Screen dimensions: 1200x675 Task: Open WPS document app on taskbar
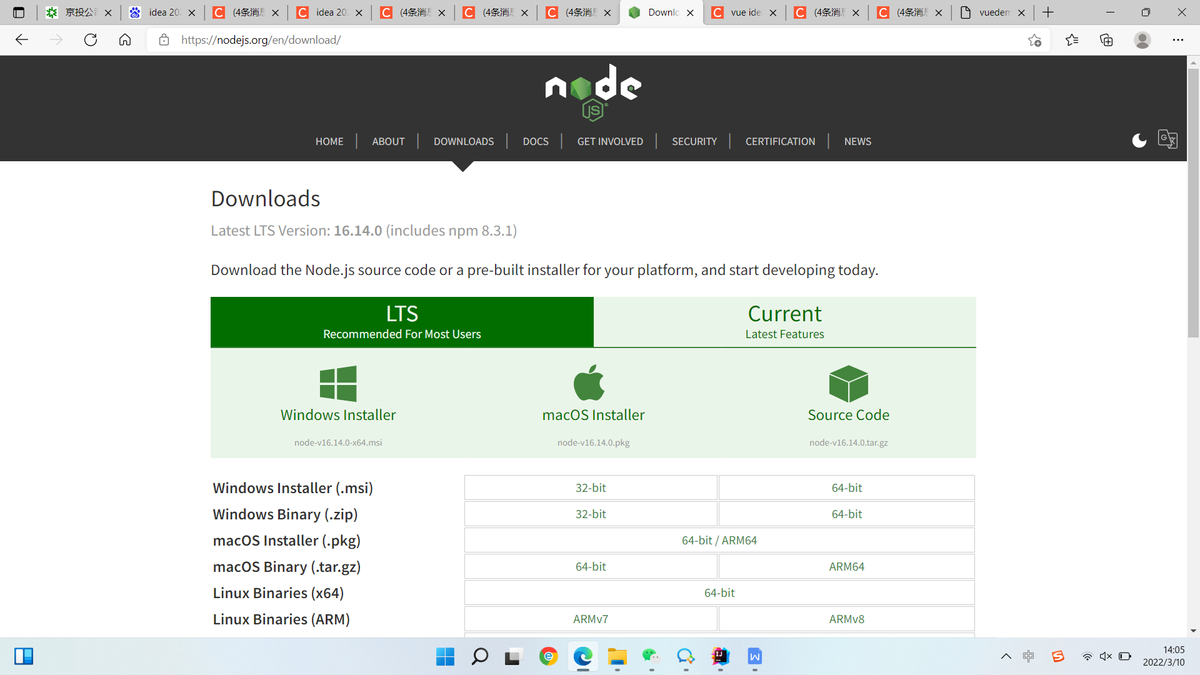755,656
